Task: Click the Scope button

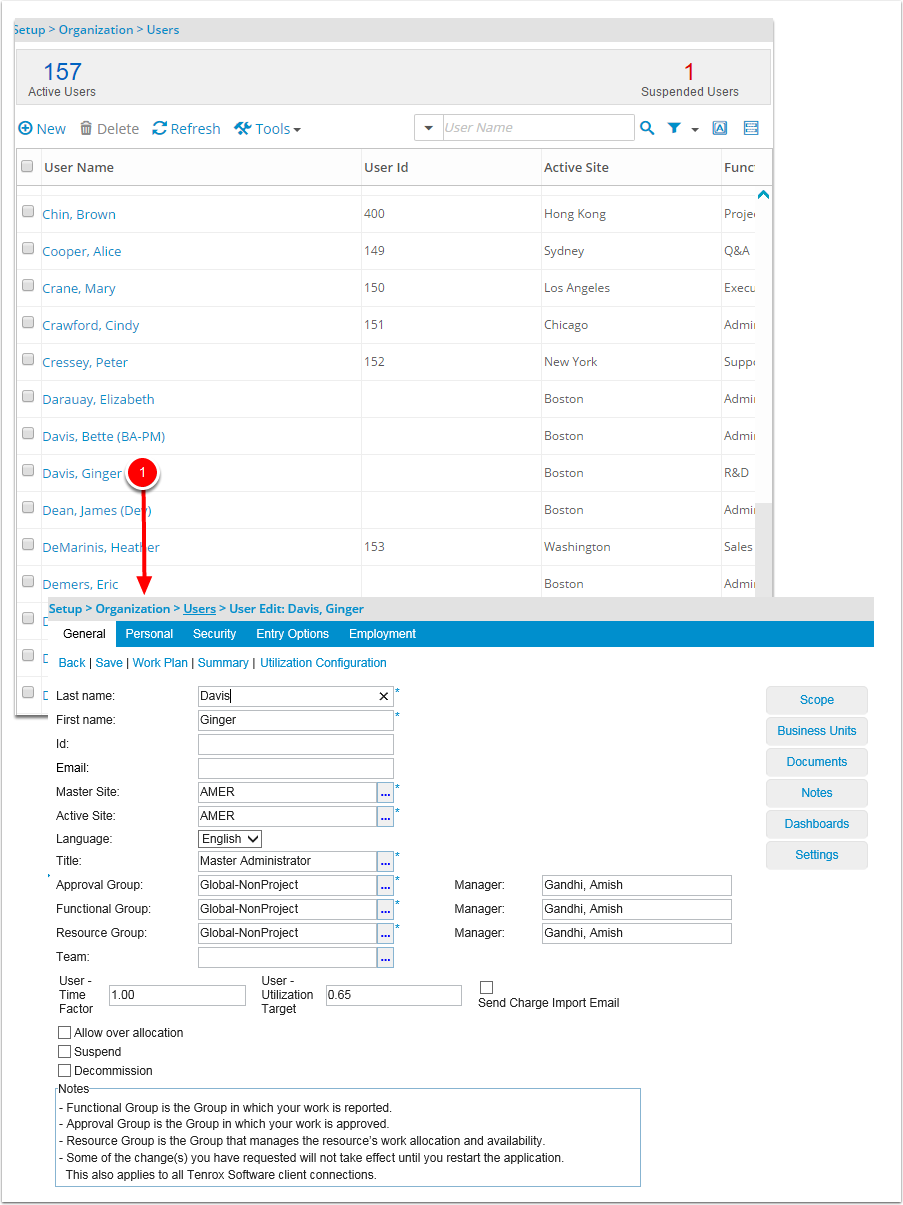Action: (x=817, y=700)
